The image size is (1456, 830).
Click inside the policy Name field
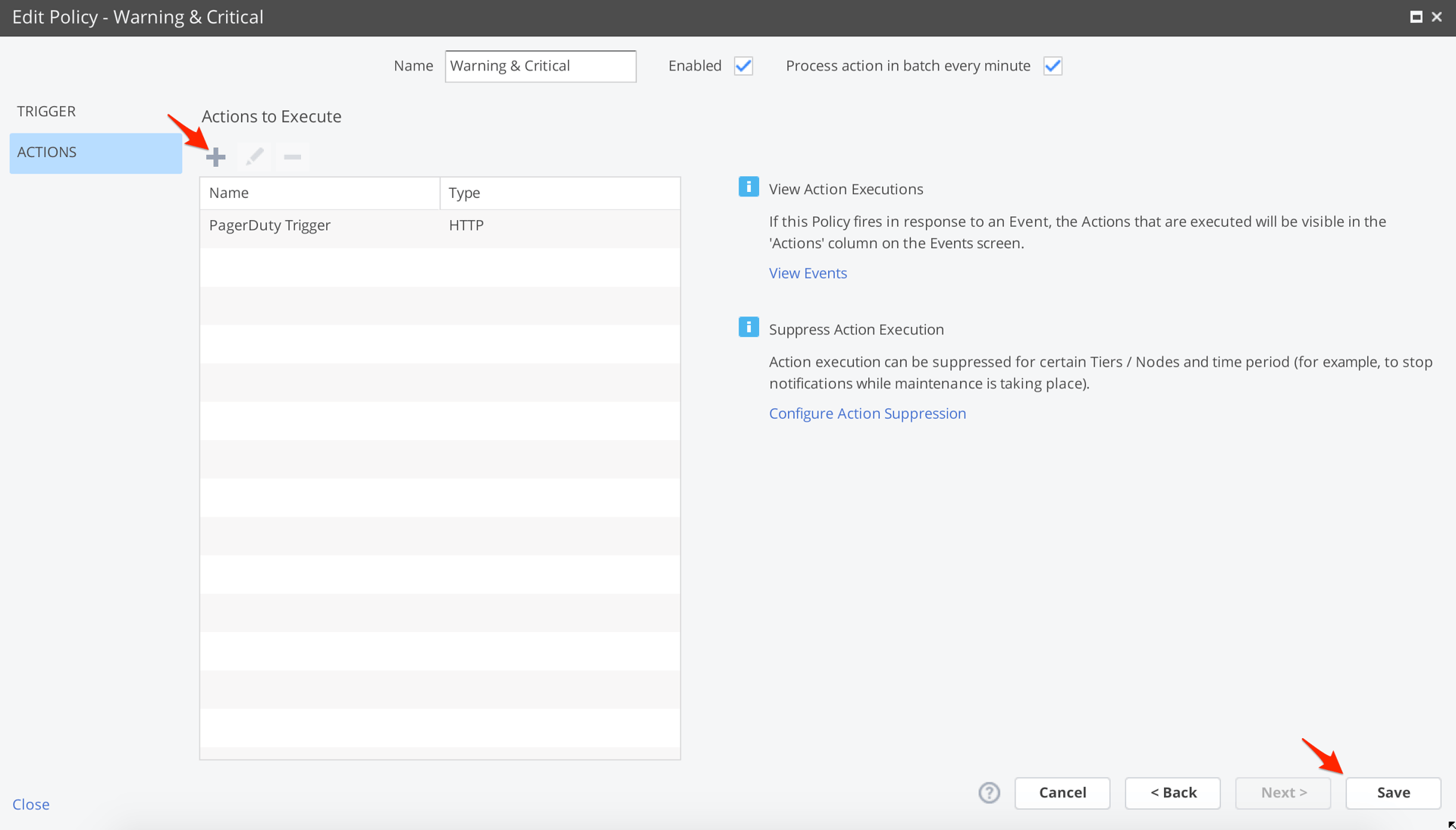540,66
